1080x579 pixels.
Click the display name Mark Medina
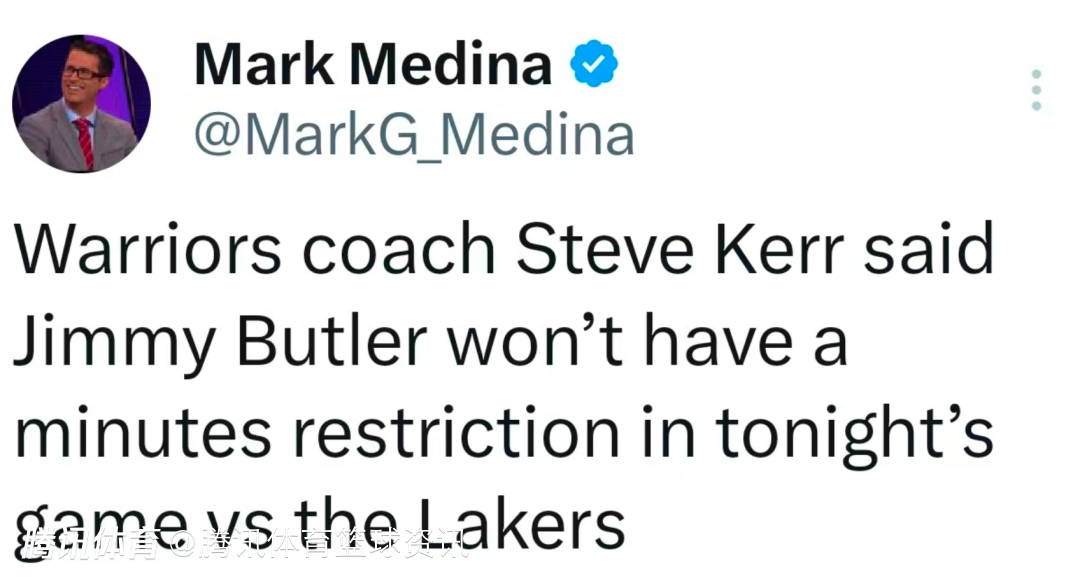pyautogui.click(x=373, y=65)
